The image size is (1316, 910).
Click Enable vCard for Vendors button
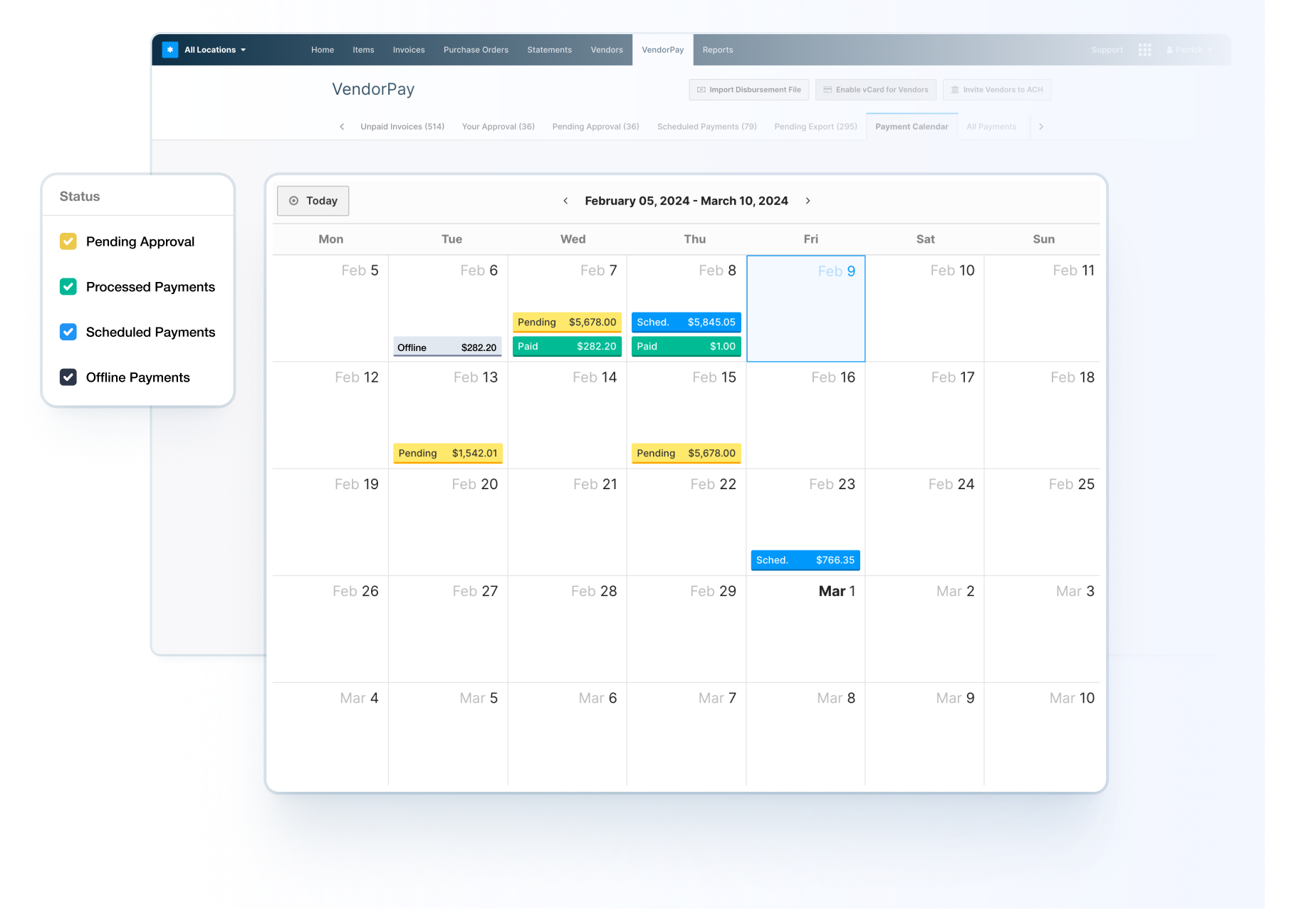coord(876,90)
